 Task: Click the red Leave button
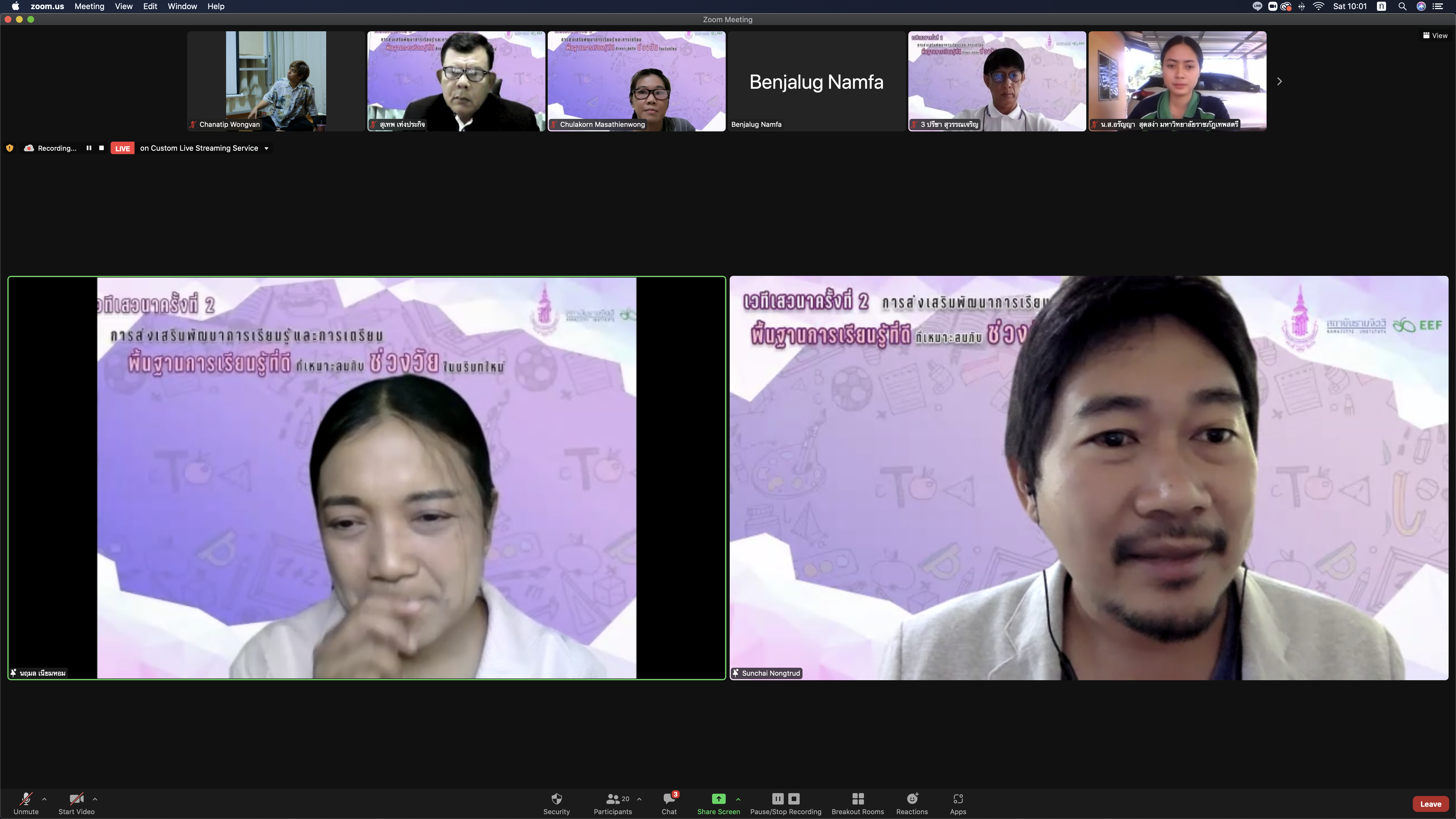click(1431, 804)
